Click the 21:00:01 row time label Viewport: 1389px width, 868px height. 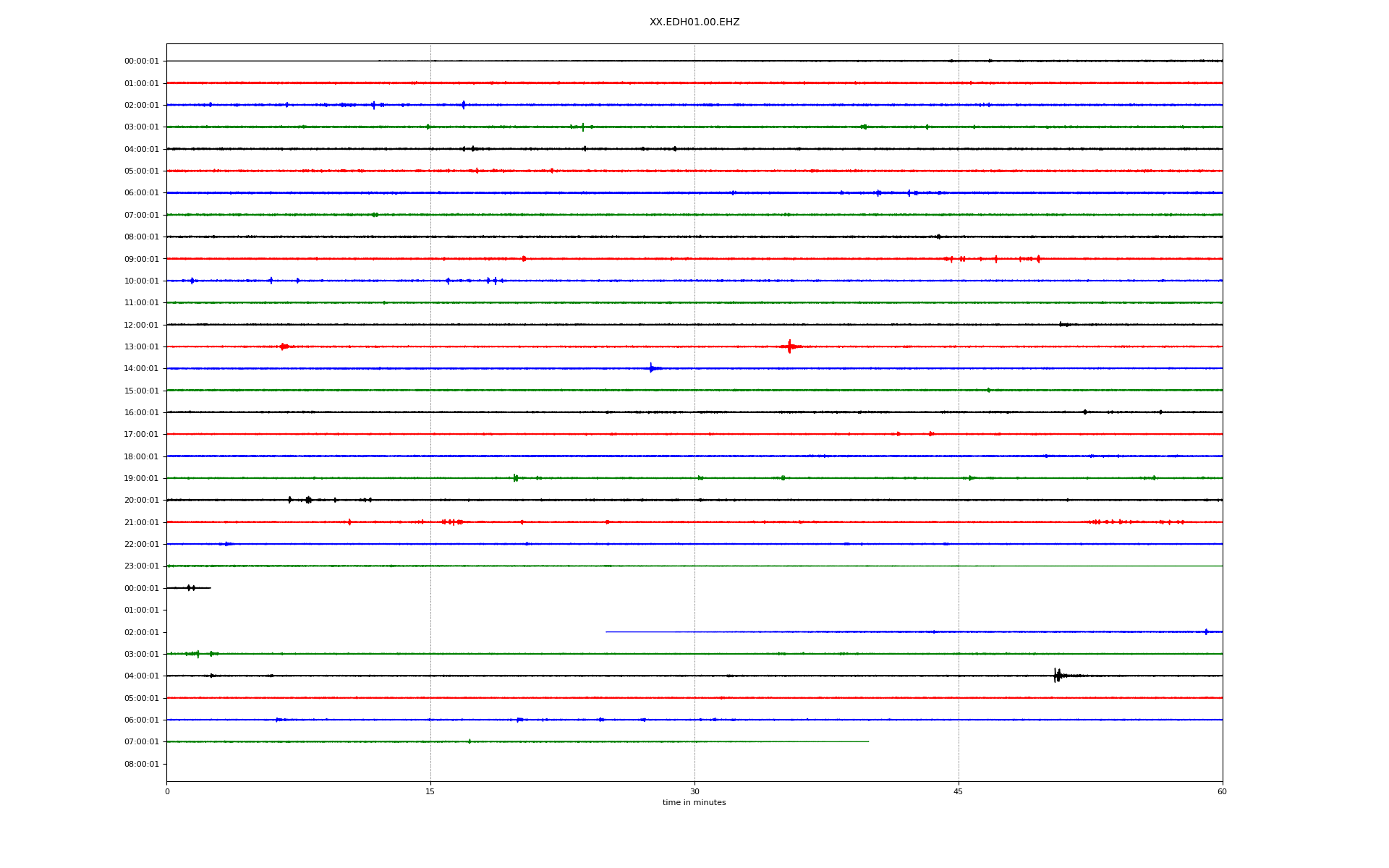pyautogui.click(x=141, y=522)
